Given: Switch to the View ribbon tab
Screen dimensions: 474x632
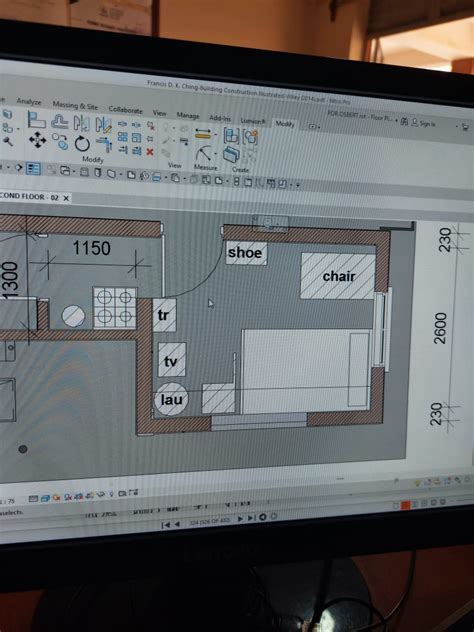Looking at the screenshot, I should (160, 113).
